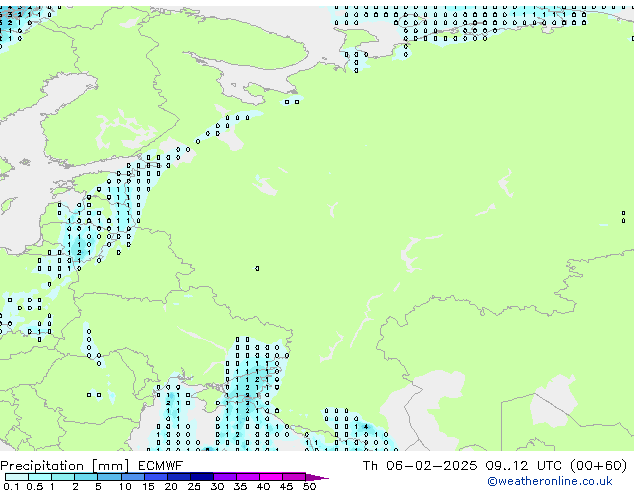The width and height of the screenshot is (634, 490).
Task: Click the legend scale value "25"
Action: 194,486
